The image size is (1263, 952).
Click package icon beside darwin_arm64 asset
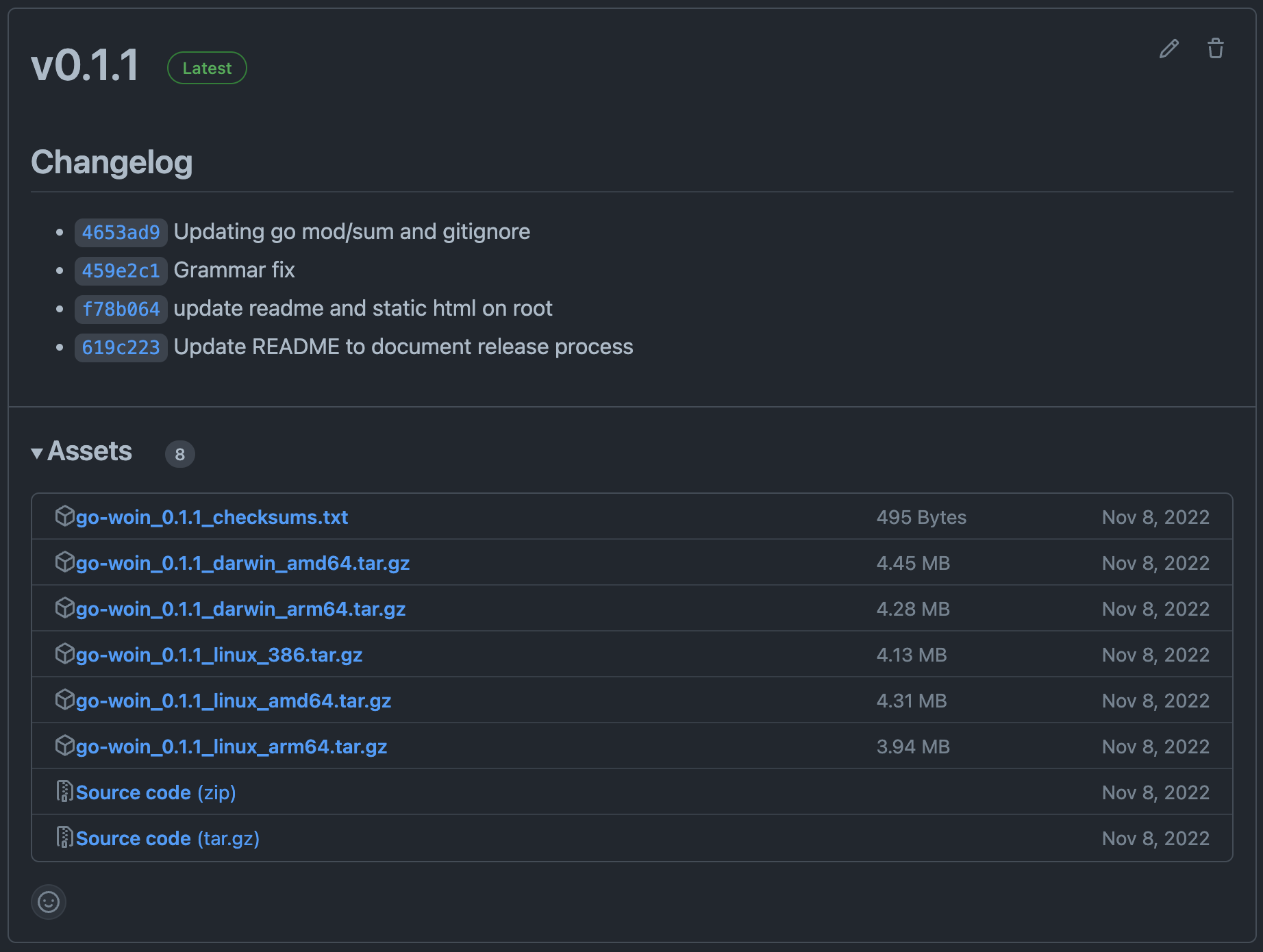point(64,607)
